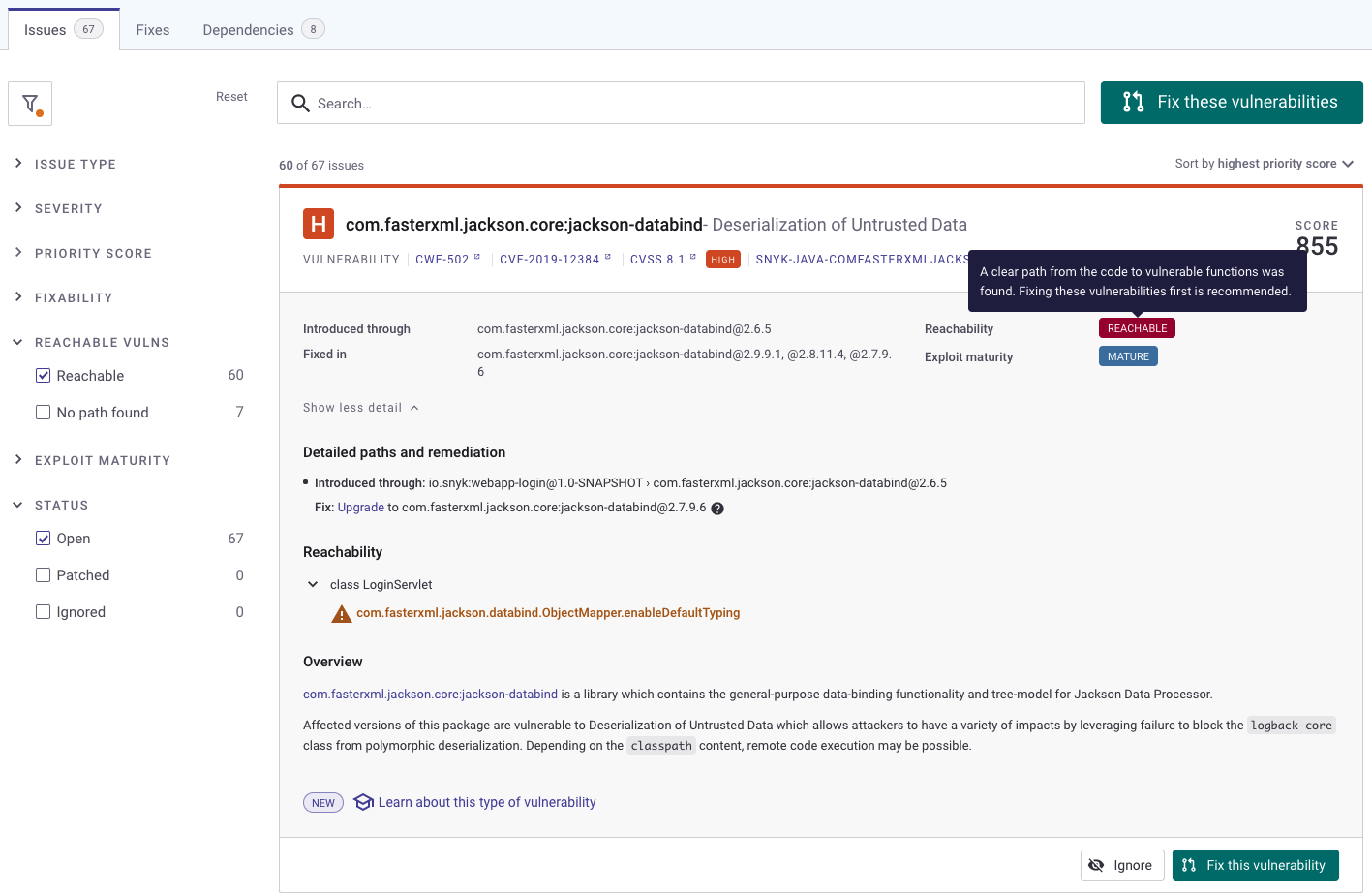Open the filter funnel icon button
Image resolution: width=1372 pixels, height=896 pixels.
[30, 104]
